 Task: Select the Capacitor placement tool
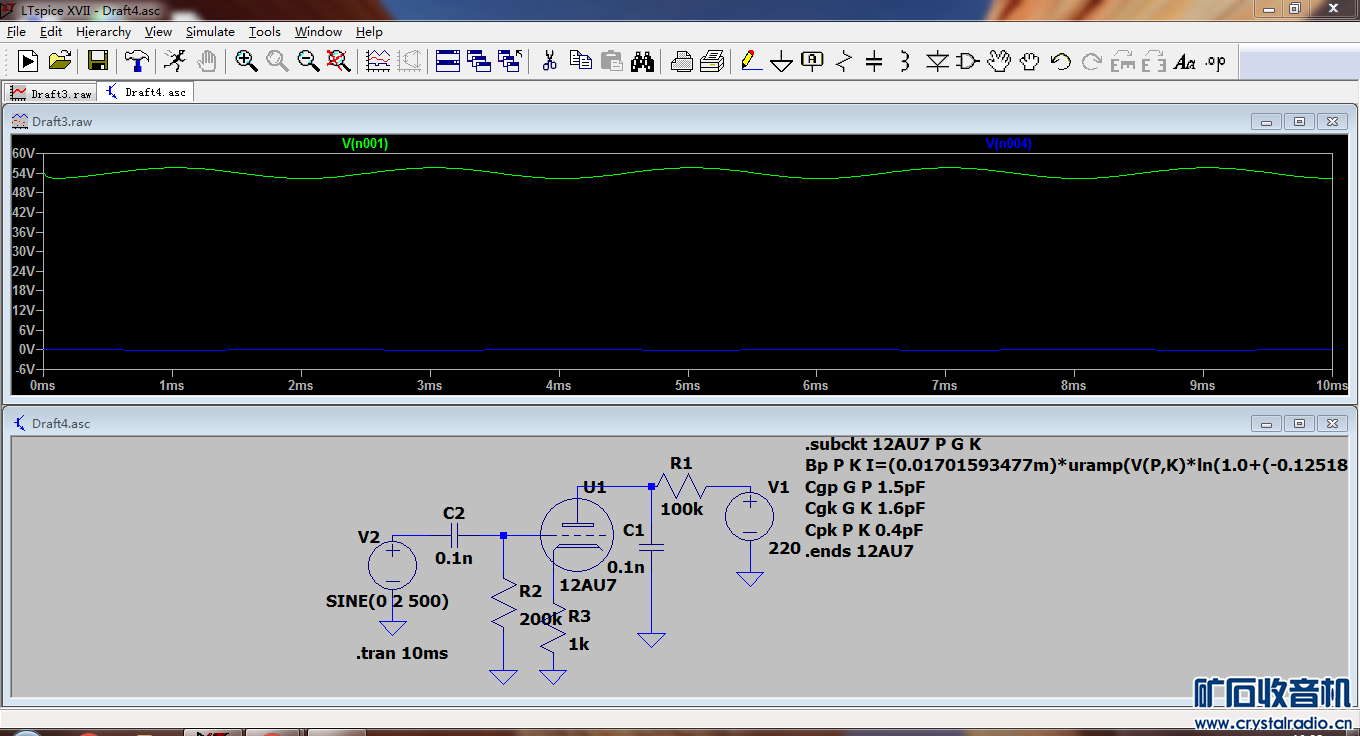(874, 61)
